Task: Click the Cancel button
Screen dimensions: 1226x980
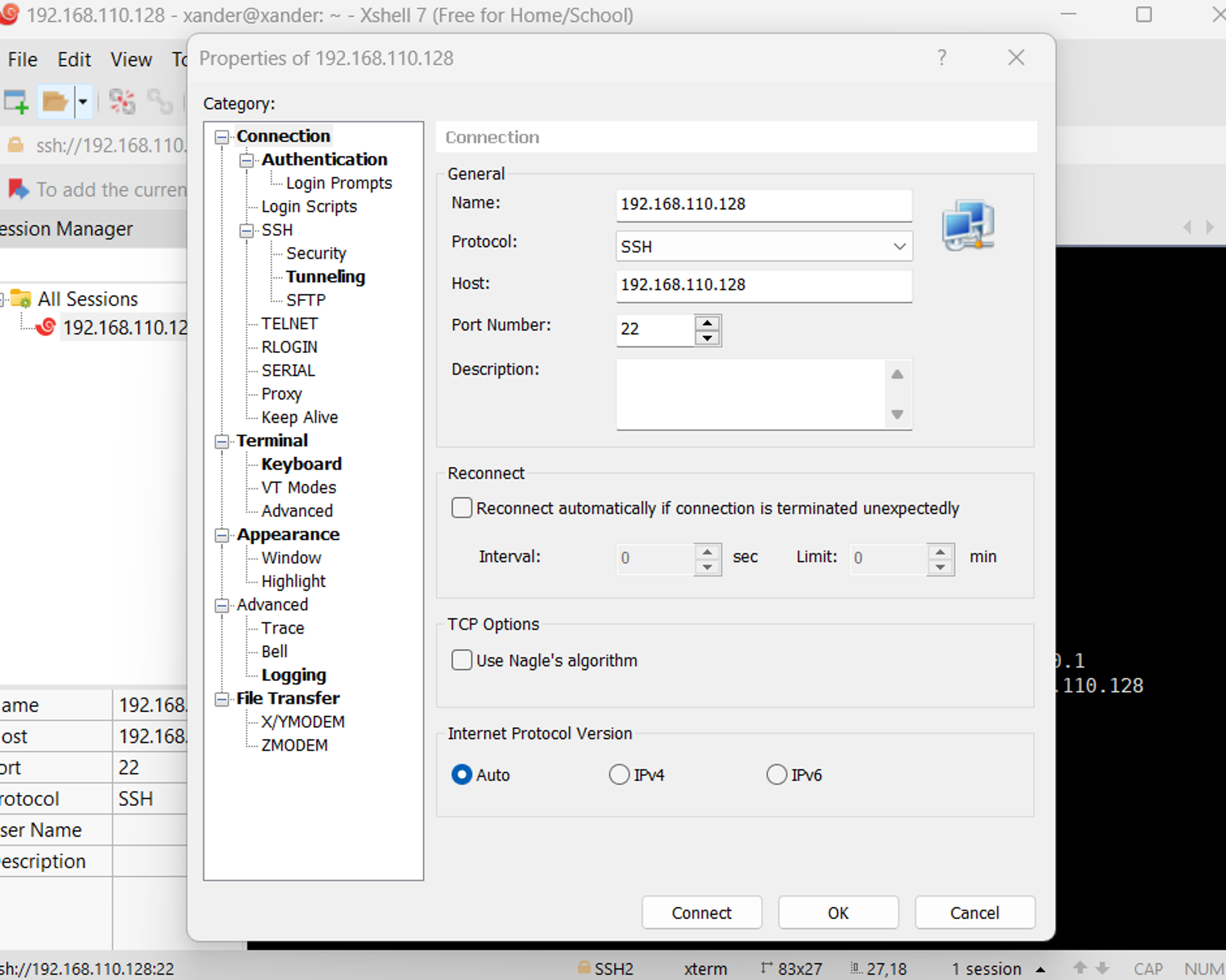Action: tap(975, 913)
